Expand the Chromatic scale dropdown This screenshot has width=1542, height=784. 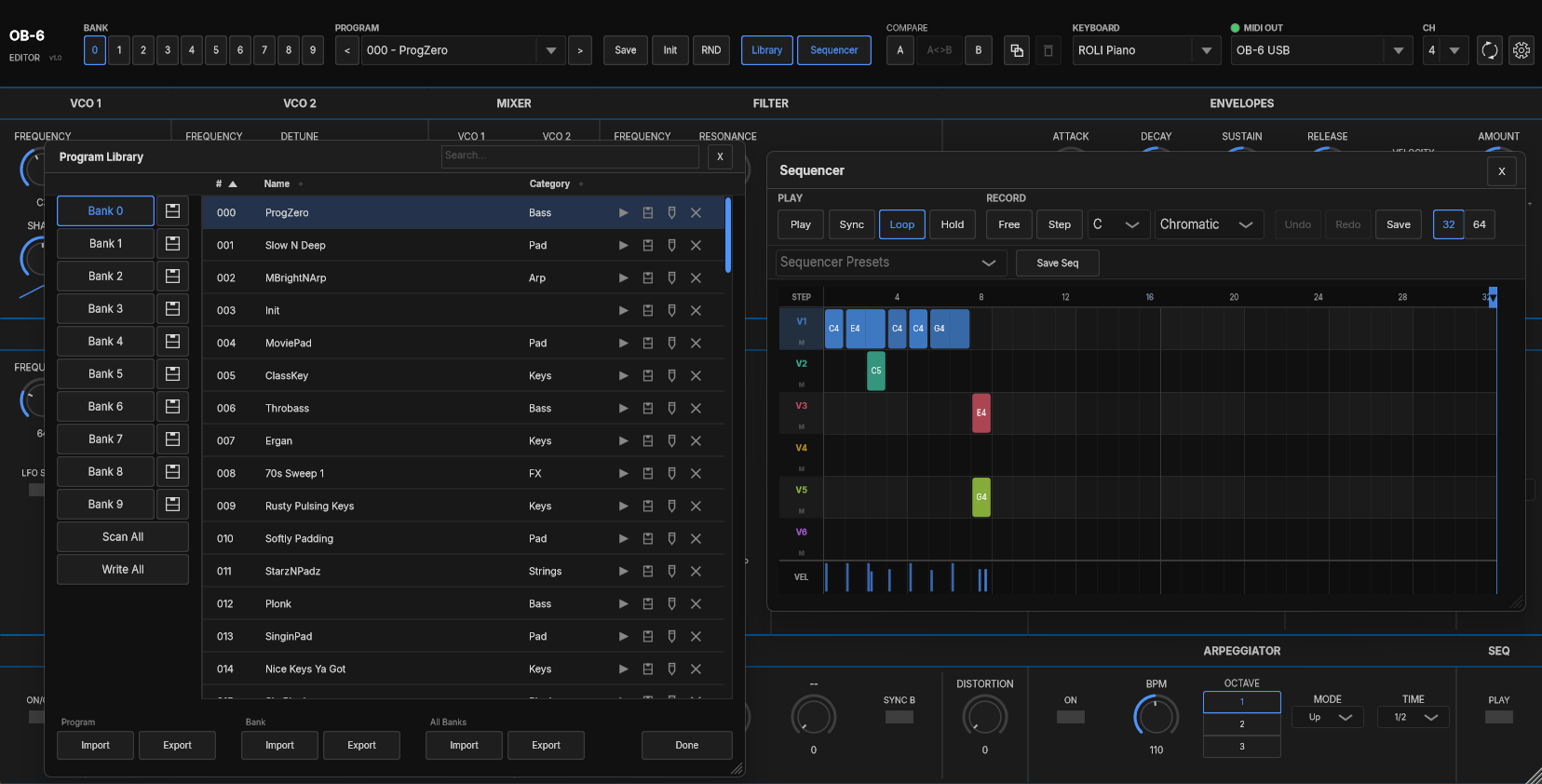pos(1209,224)
